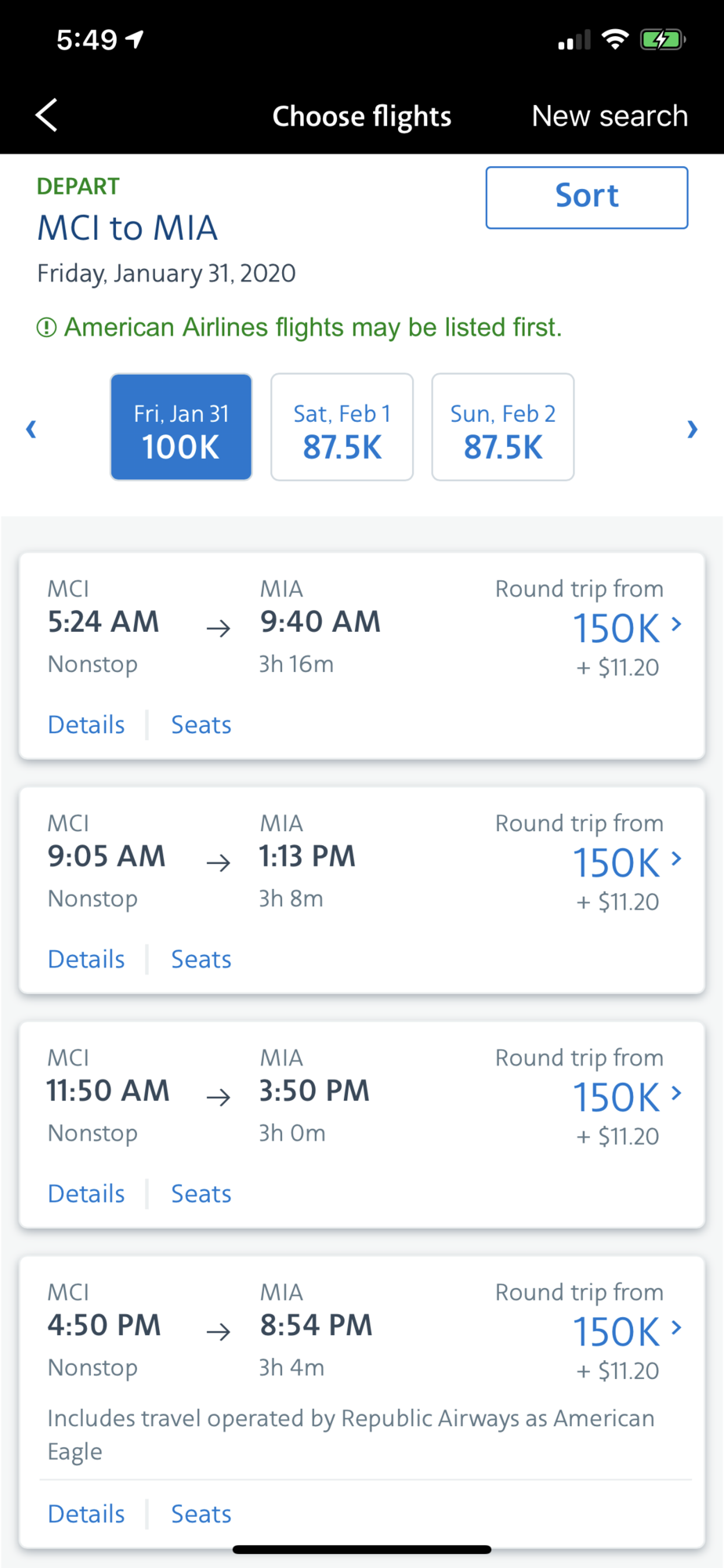View Seats for the 9:05 AM flight

201,959
